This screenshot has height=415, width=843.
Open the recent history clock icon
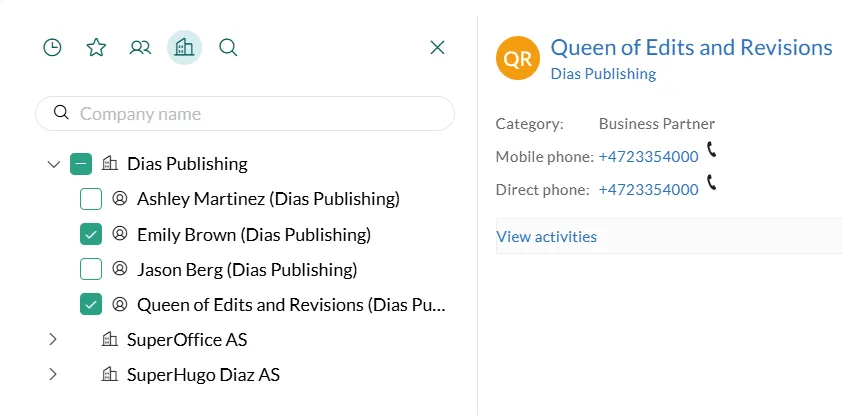point(52,47)
